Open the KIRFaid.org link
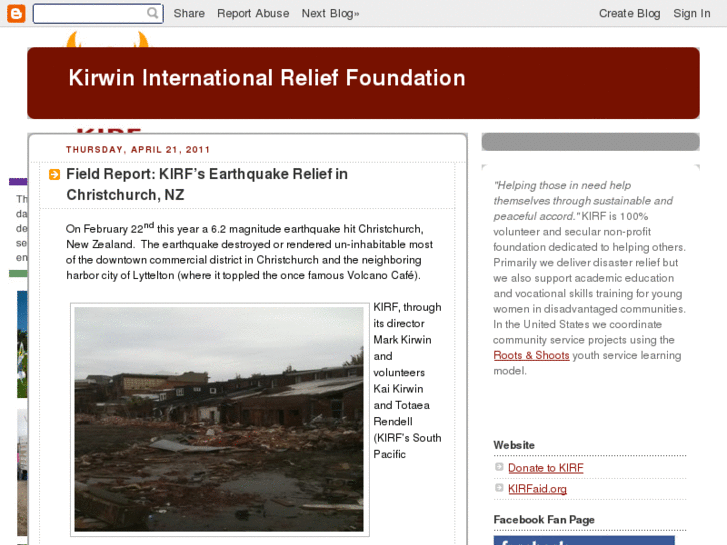This screenshot has height=545, width=727. click(x=537, y=489)
